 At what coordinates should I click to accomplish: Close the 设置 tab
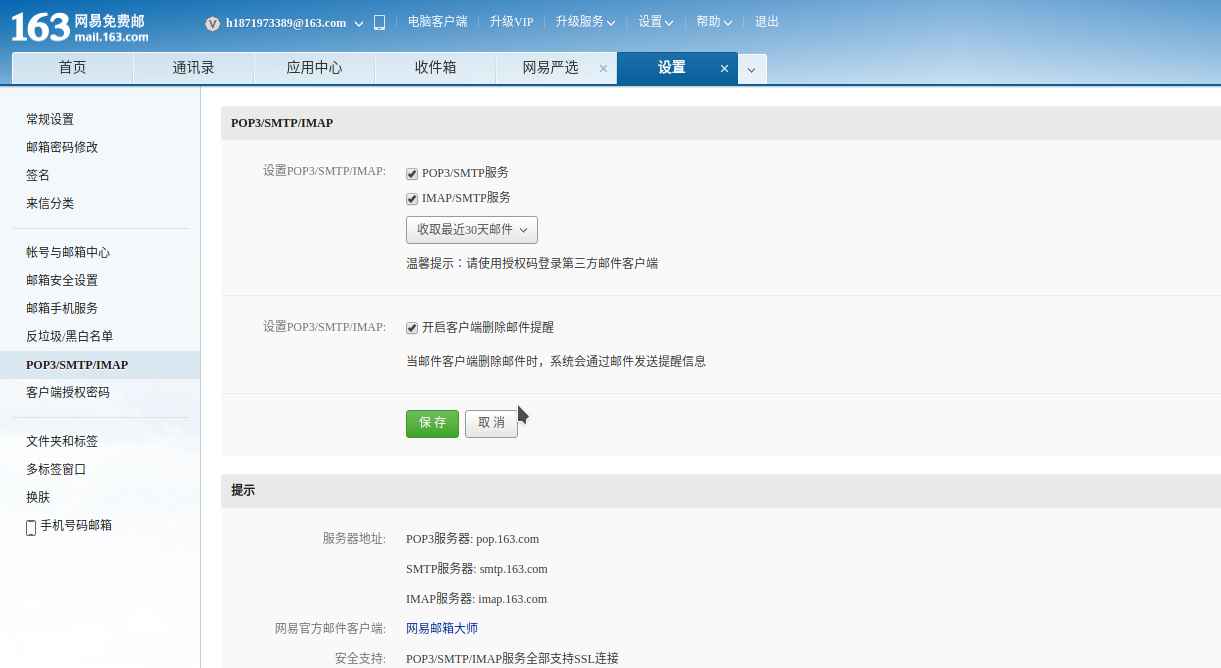coord(725,68)
